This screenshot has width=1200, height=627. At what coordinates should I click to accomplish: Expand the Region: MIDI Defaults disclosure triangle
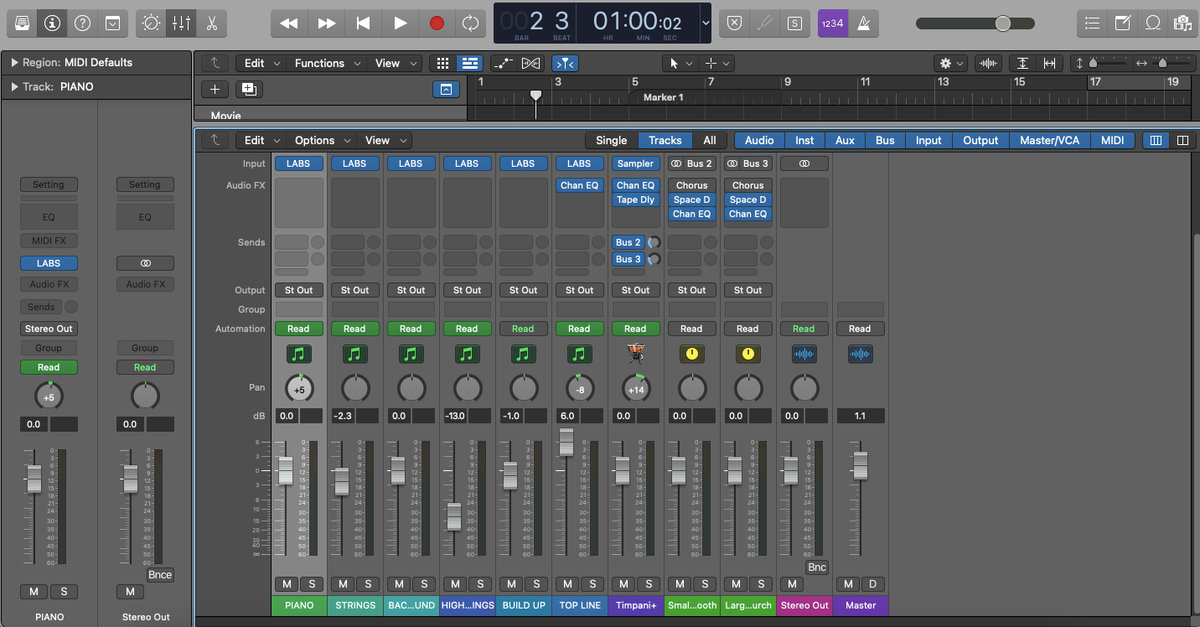pos(14,62)
